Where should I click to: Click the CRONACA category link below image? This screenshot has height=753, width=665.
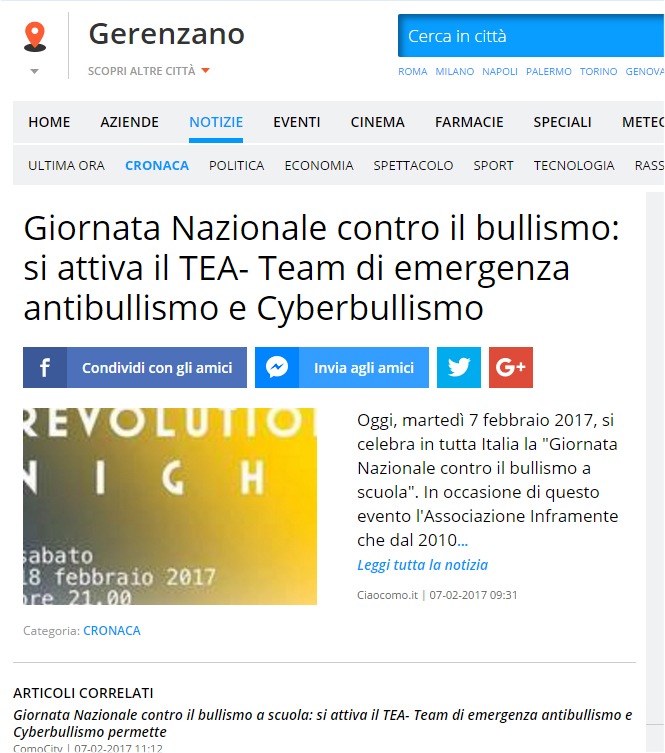(x=112, y=631)
